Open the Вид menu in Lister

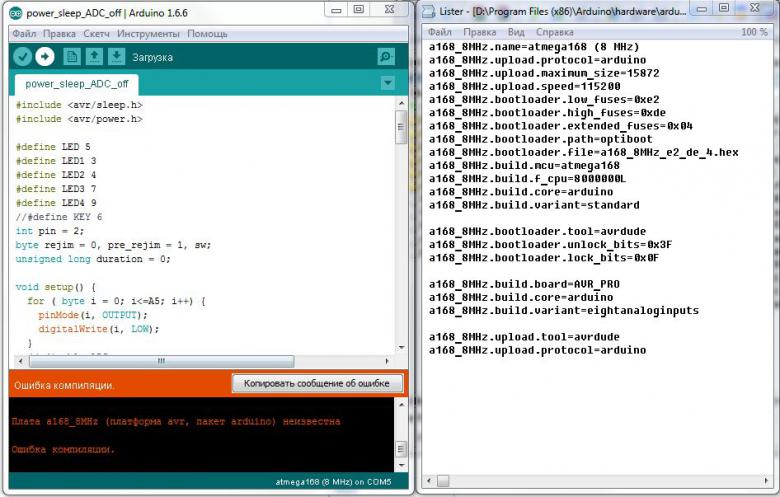coord(516,32)
